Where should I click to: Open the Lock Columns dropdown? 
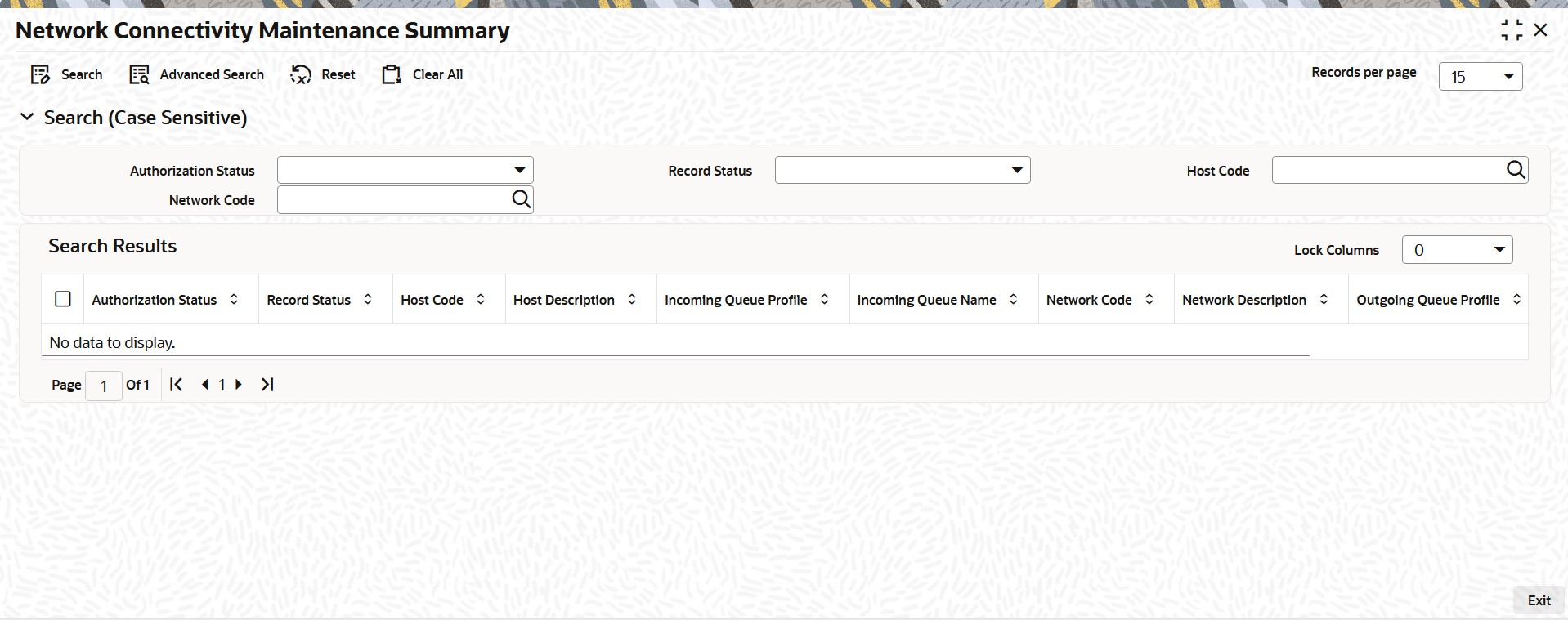tap(1458, 250)
